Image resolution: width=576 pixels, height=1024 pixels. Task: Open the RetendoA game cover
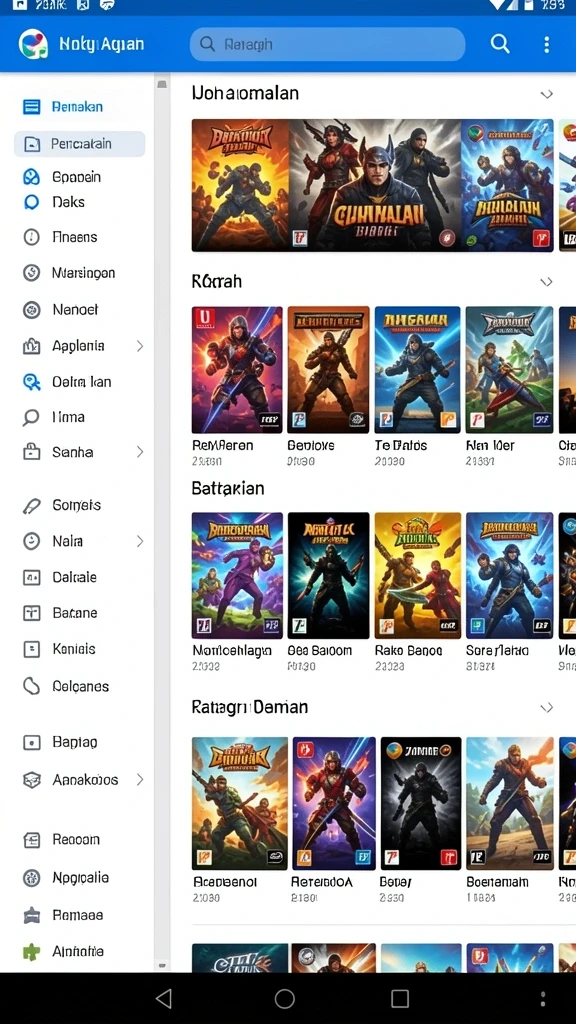(334, 803)
